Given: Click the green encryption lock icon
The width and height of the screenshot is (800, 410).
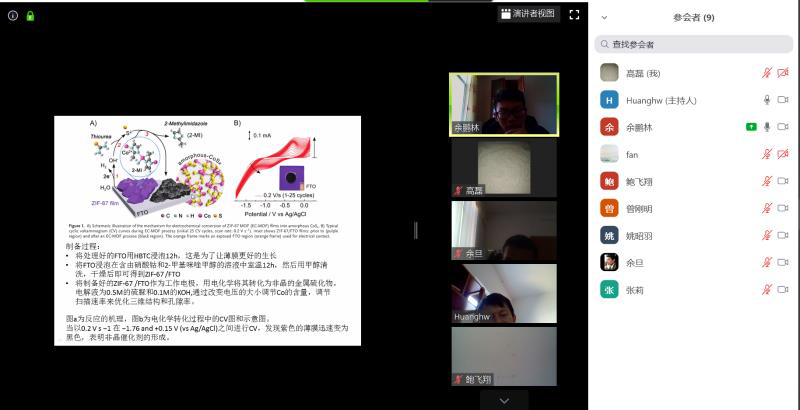Looking at the screenshot, I should tap(30, 16).
